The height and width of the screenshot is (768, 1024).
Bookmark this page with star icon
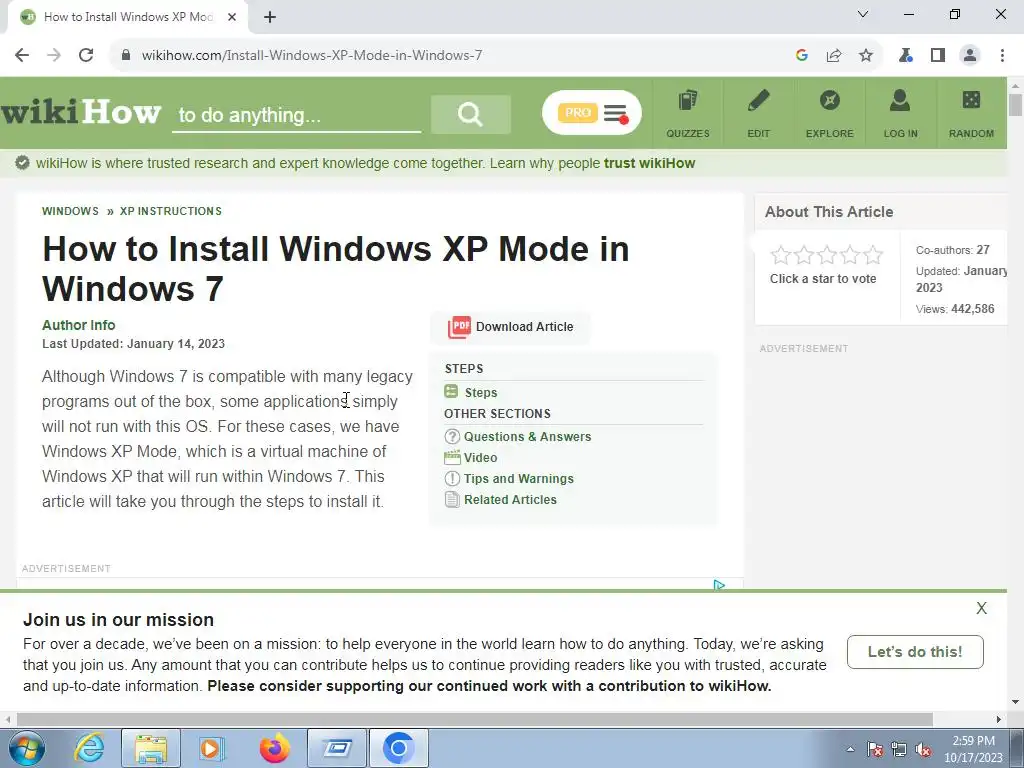866,56
